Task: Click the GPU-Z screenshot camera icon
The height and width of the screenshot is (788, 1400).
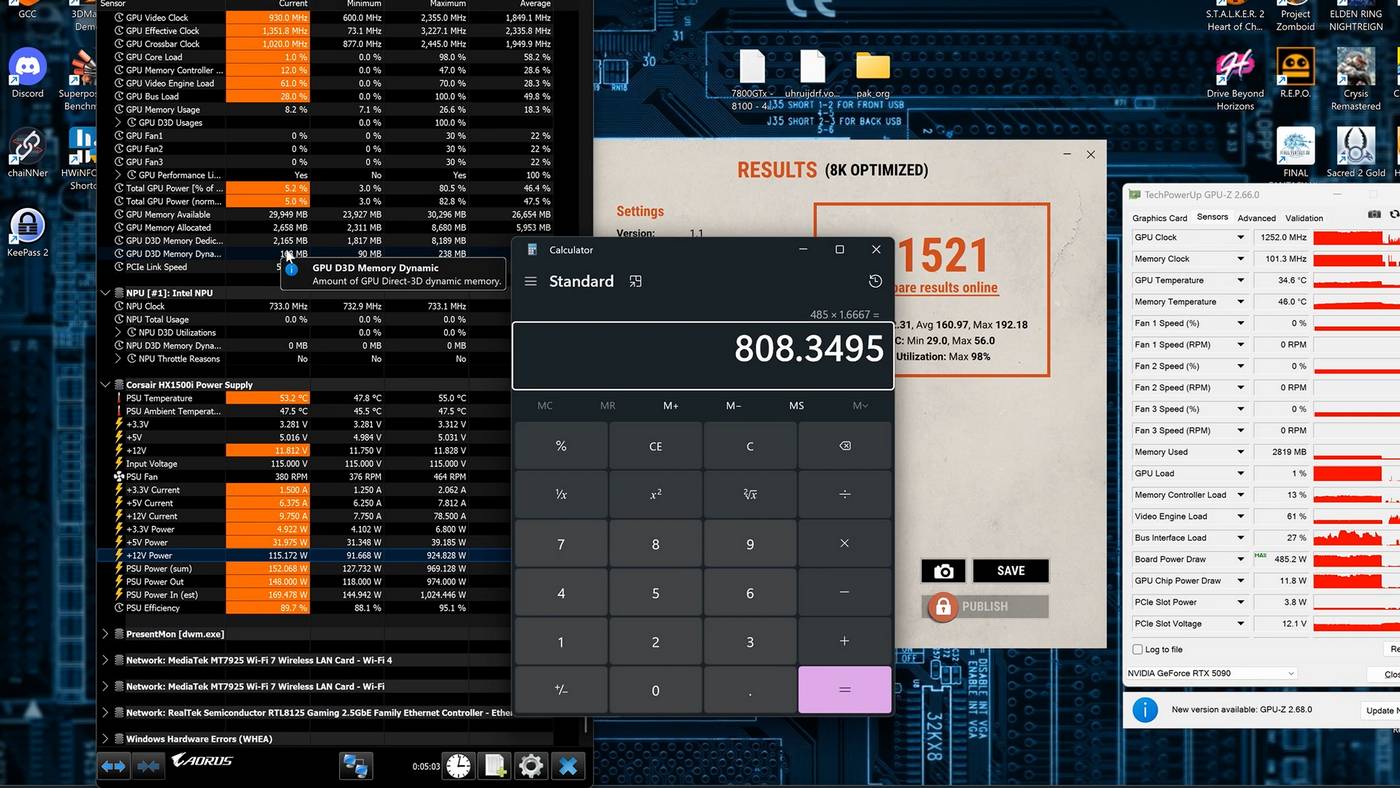Action: [x=1374, y=215]
